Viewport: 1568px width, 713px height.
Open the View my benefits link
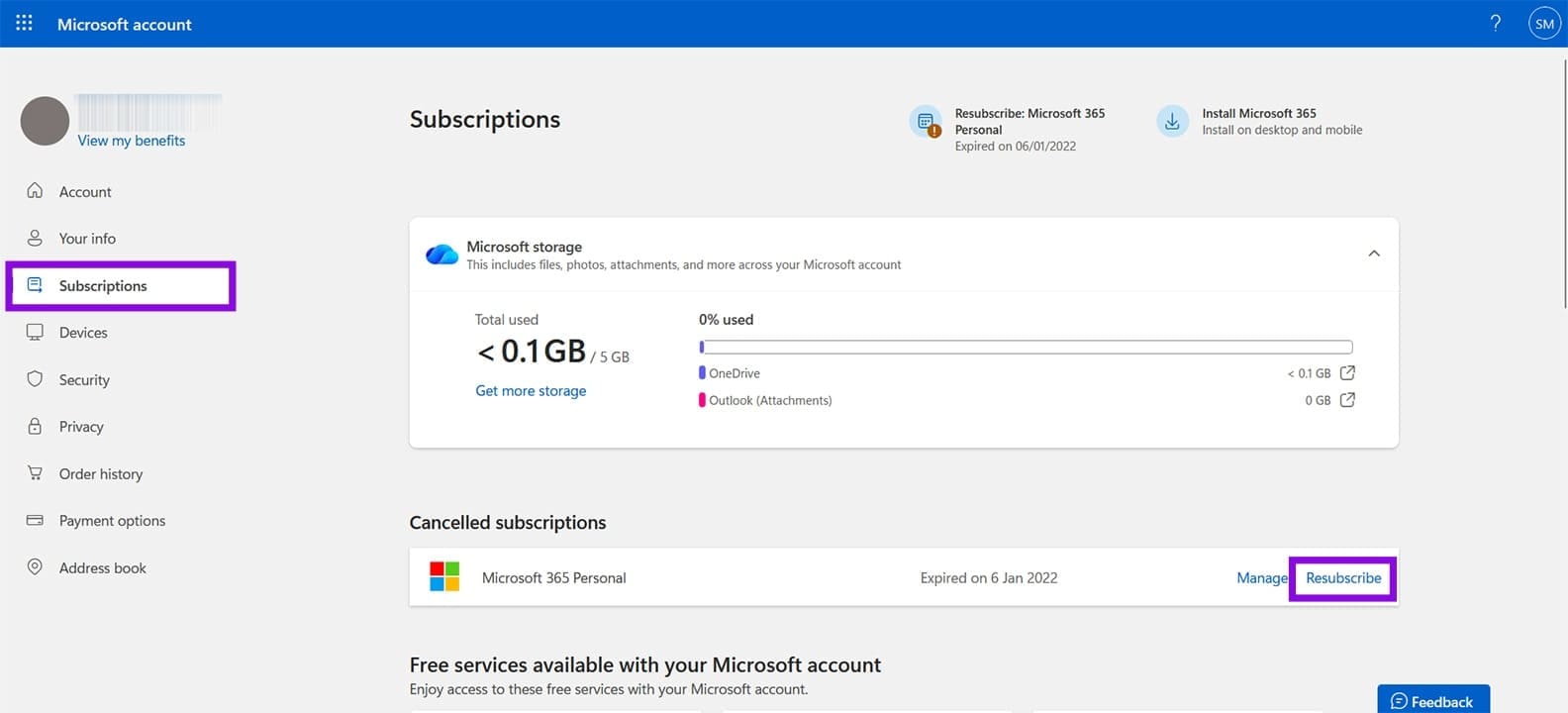tap(132, 141)
